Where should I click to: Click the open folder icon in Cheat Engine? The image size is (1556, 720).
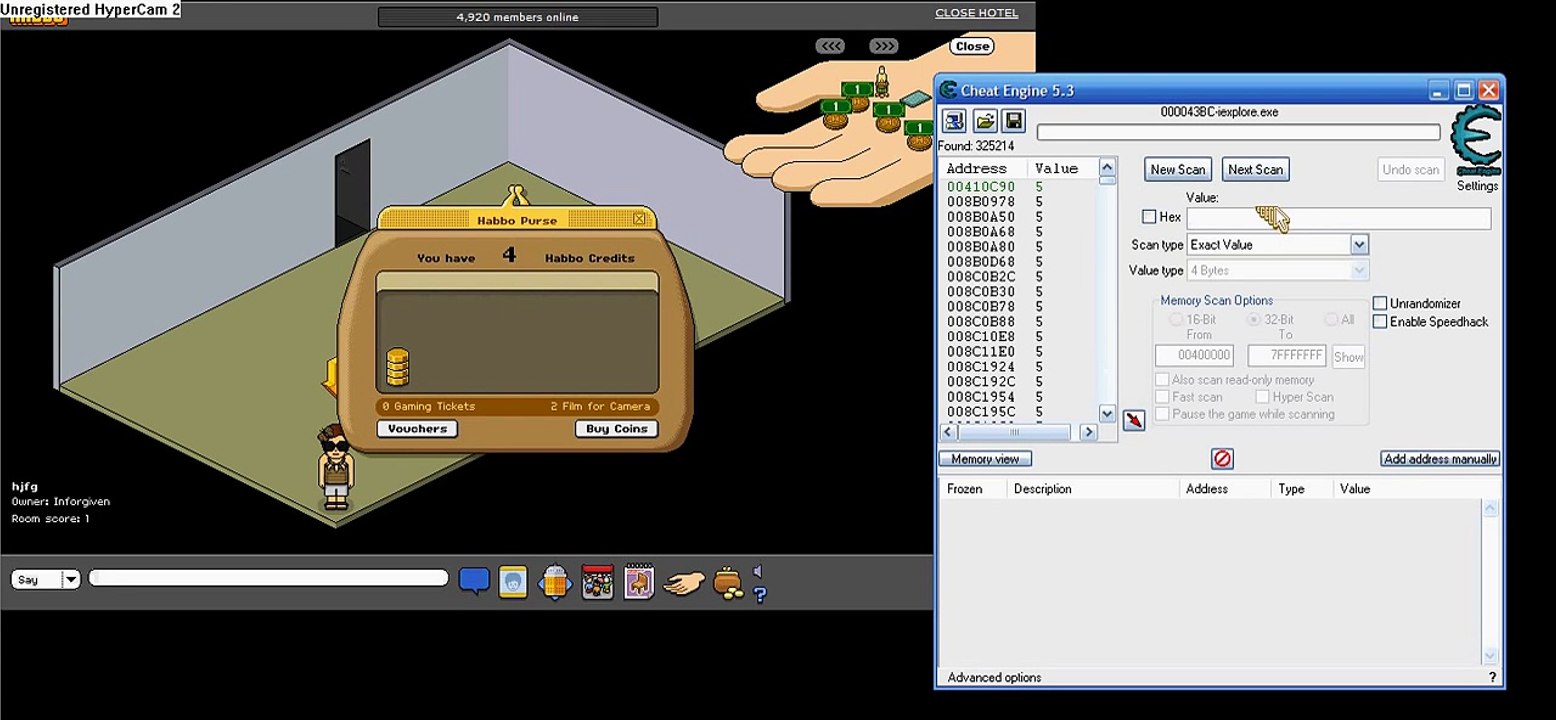[985, 121]
